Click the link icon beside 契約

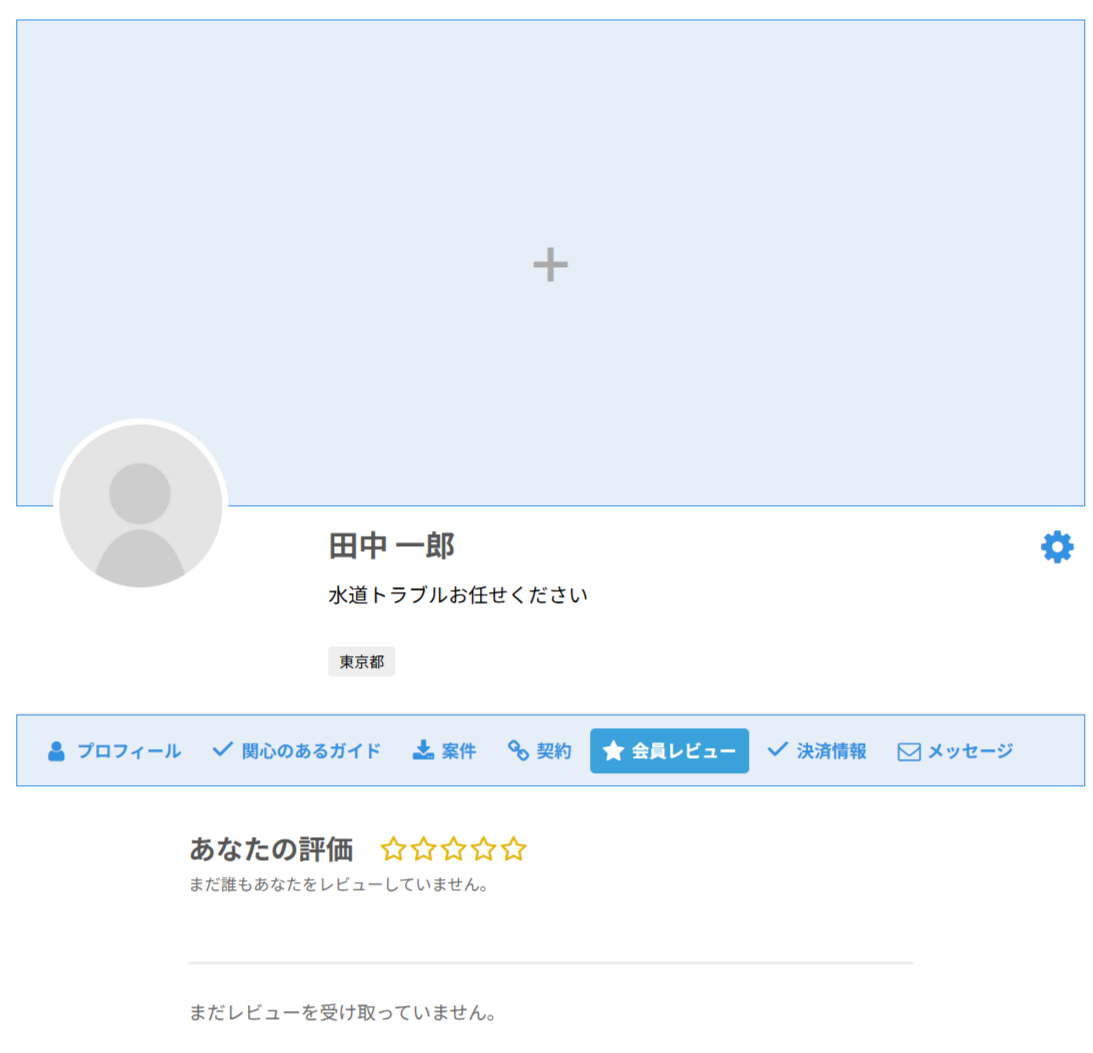click(518, 750)
